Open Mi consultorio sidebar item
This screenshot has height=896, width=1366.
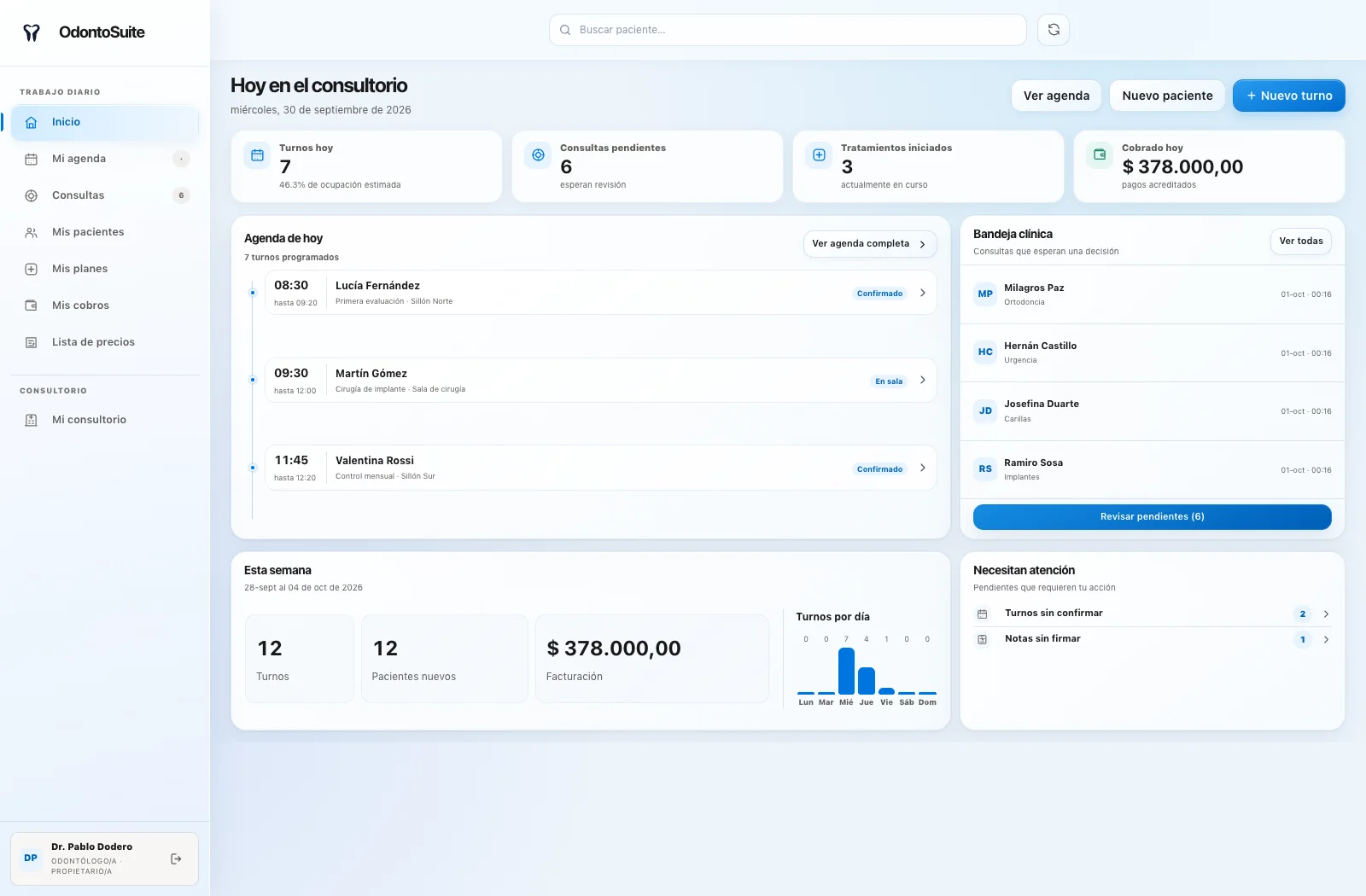tap(104, 420)
